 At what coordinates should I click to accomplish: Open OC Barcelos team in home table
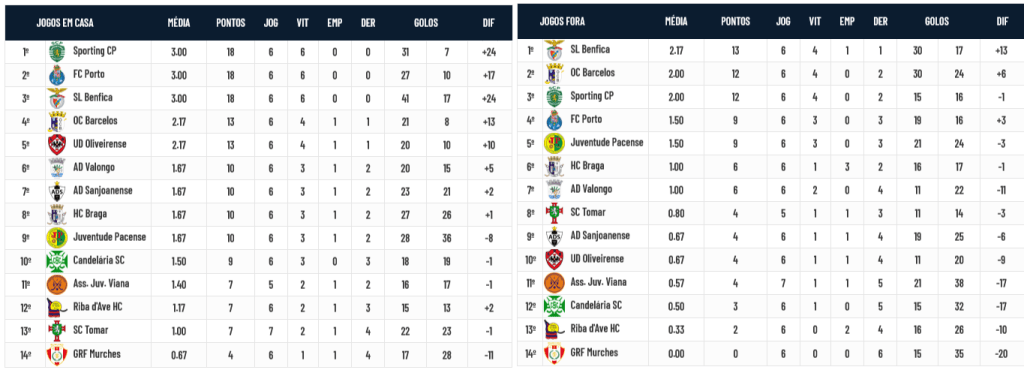click(x=95, y=121)
